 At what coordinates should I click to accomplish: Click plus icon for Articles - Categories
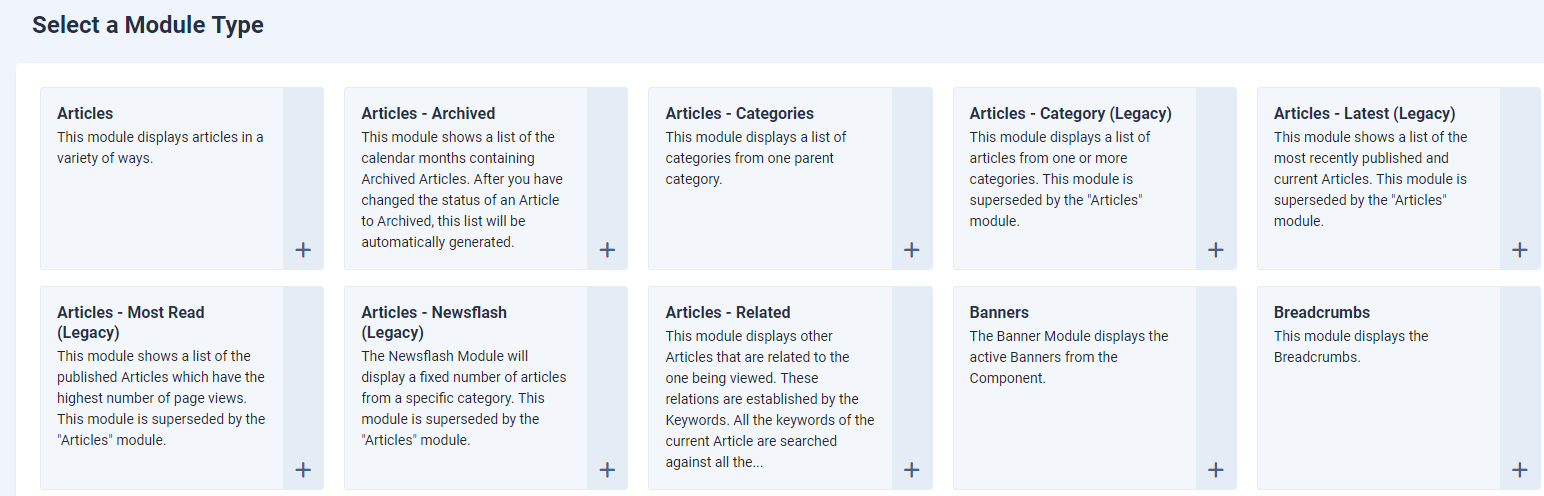[x=911, y=250]
